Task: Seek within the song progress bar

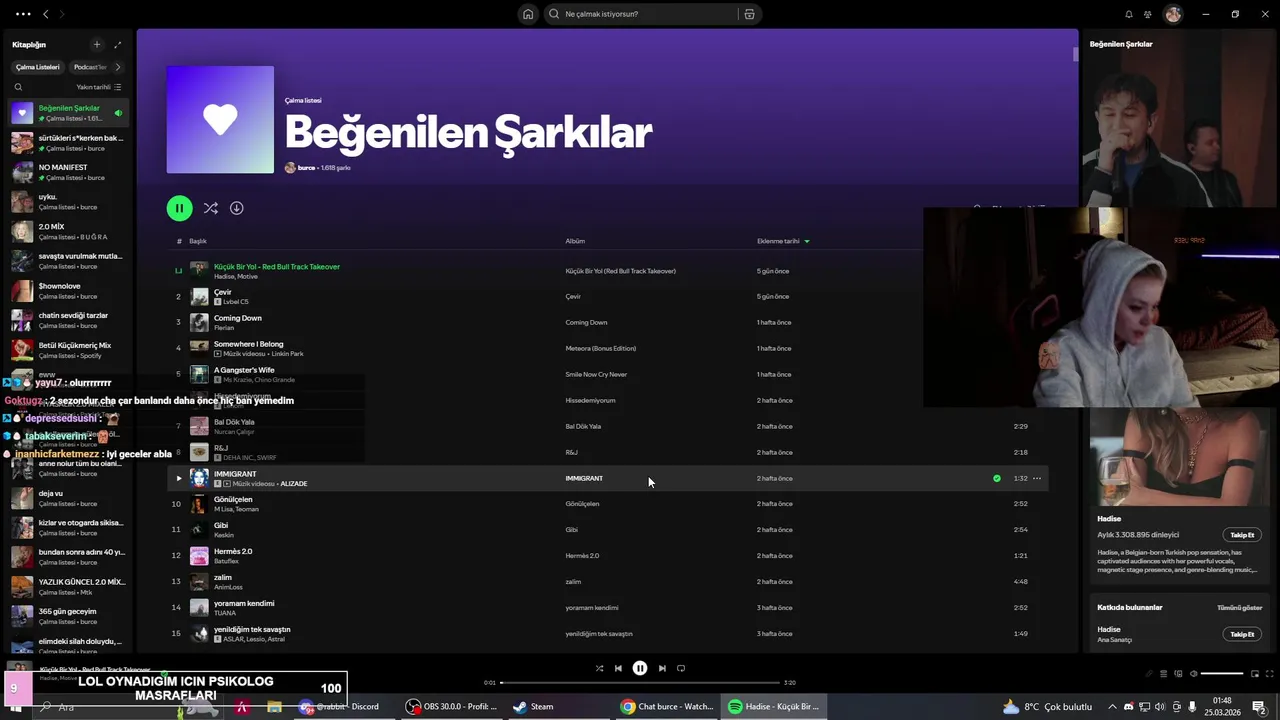Action: (x=640, y=682)
